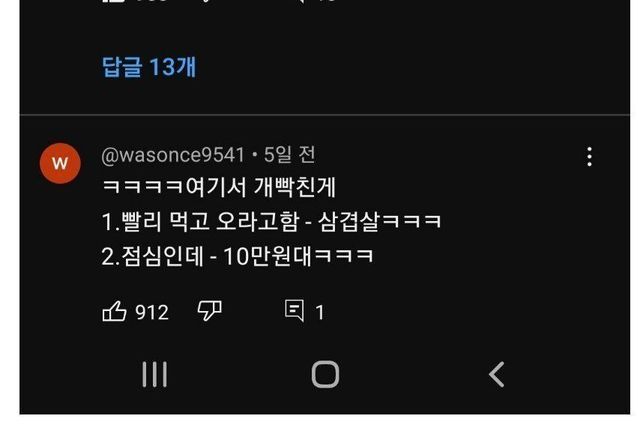
Task: Tap the Android back navigation arrow
Action: point(496,374)
